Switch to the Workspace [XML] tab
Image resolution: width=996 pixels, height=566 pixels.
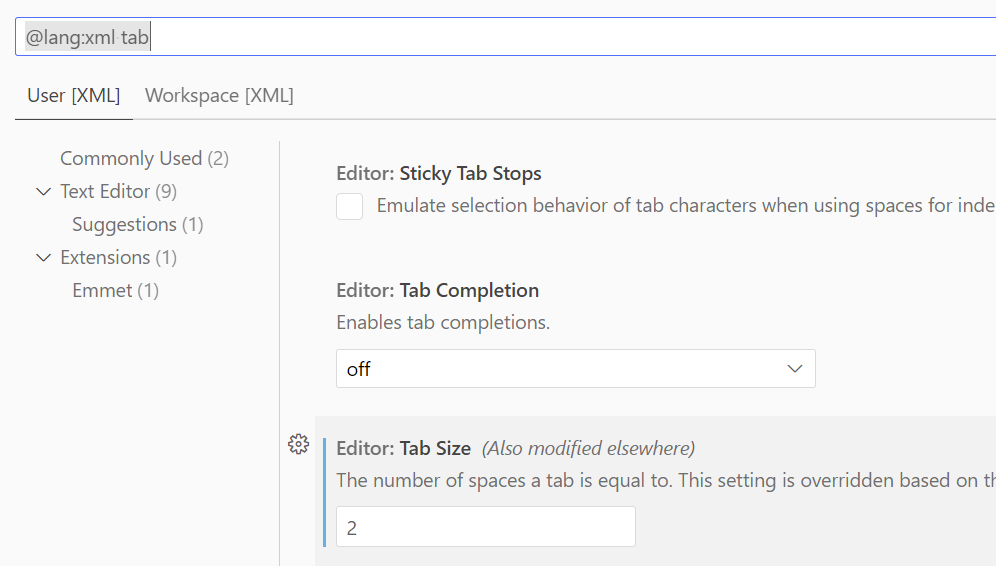[x=219, y=95]
